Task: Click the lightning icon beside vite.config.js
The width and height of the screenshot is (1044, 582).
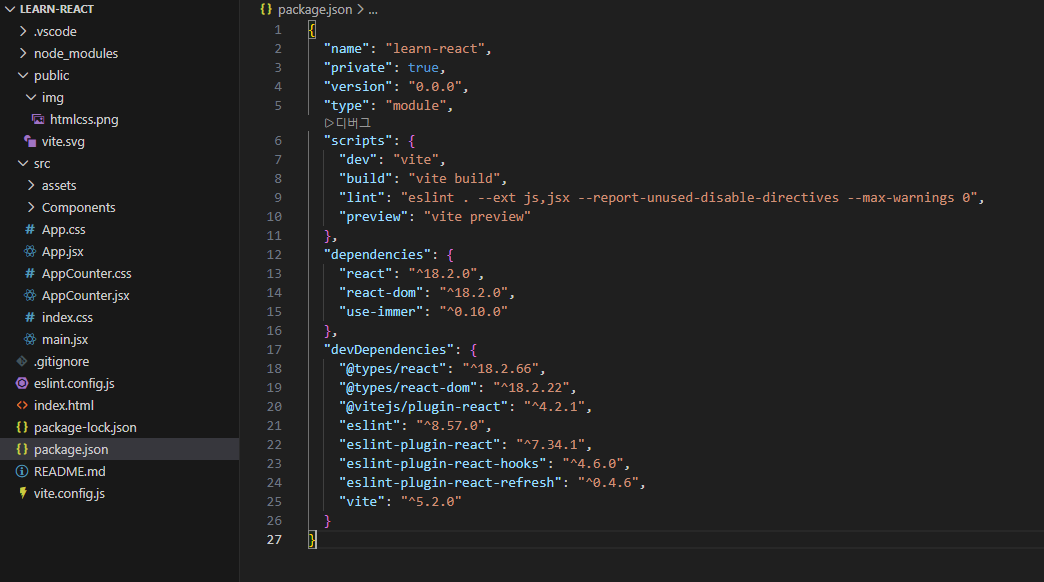Action: [x=22, y=493]
